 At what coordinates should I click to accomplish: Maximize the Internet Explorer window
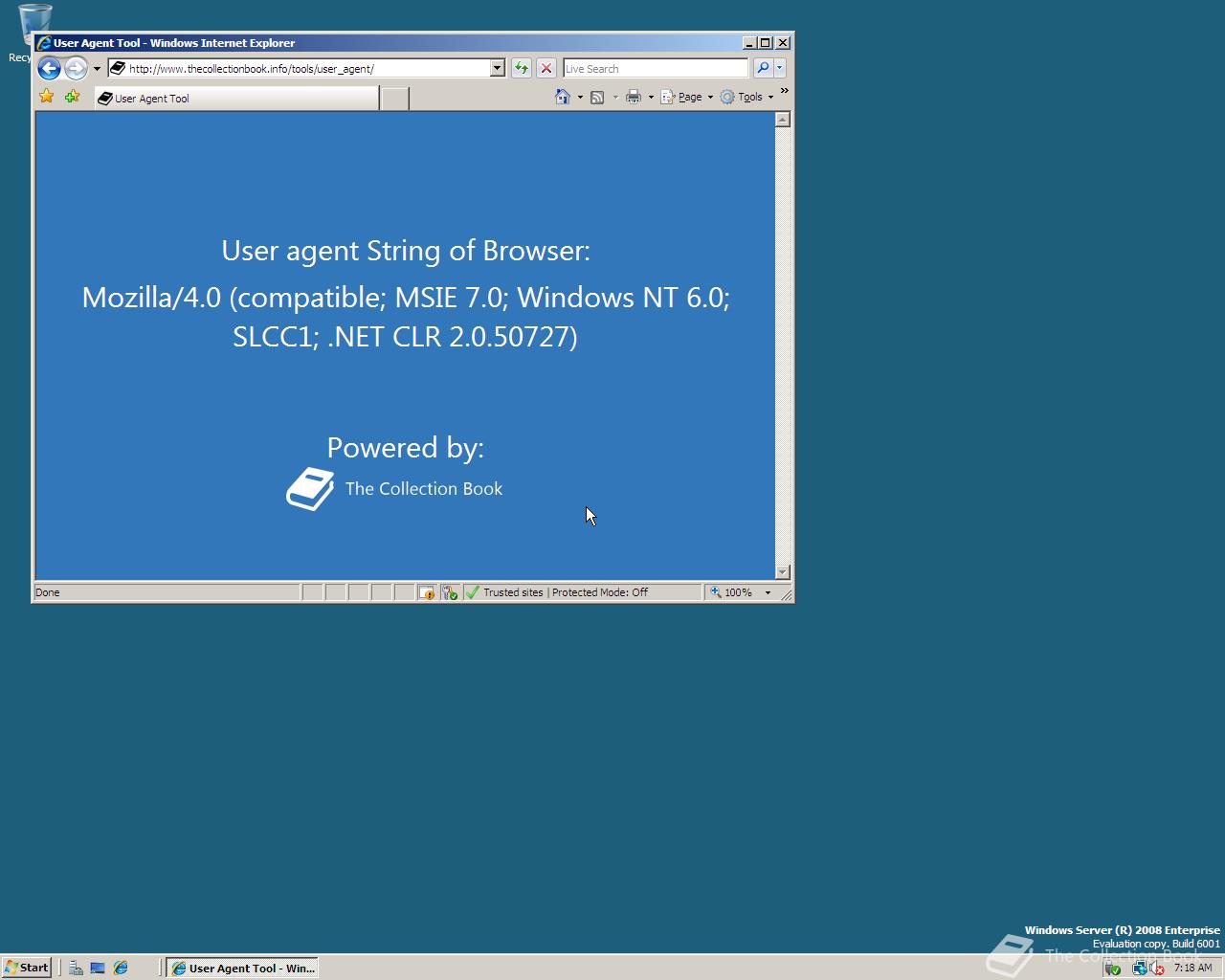(x=765, y=42)
